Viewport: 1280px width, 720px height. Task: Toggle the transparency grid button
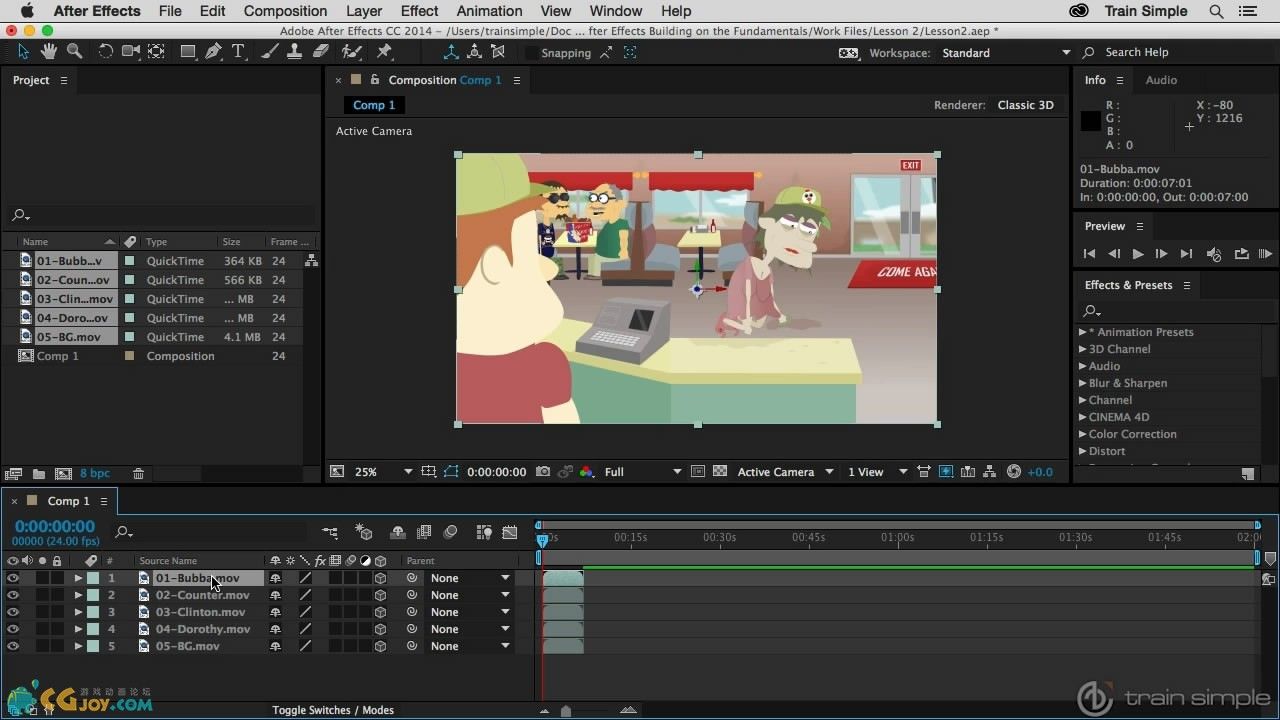tap(720, 472)
